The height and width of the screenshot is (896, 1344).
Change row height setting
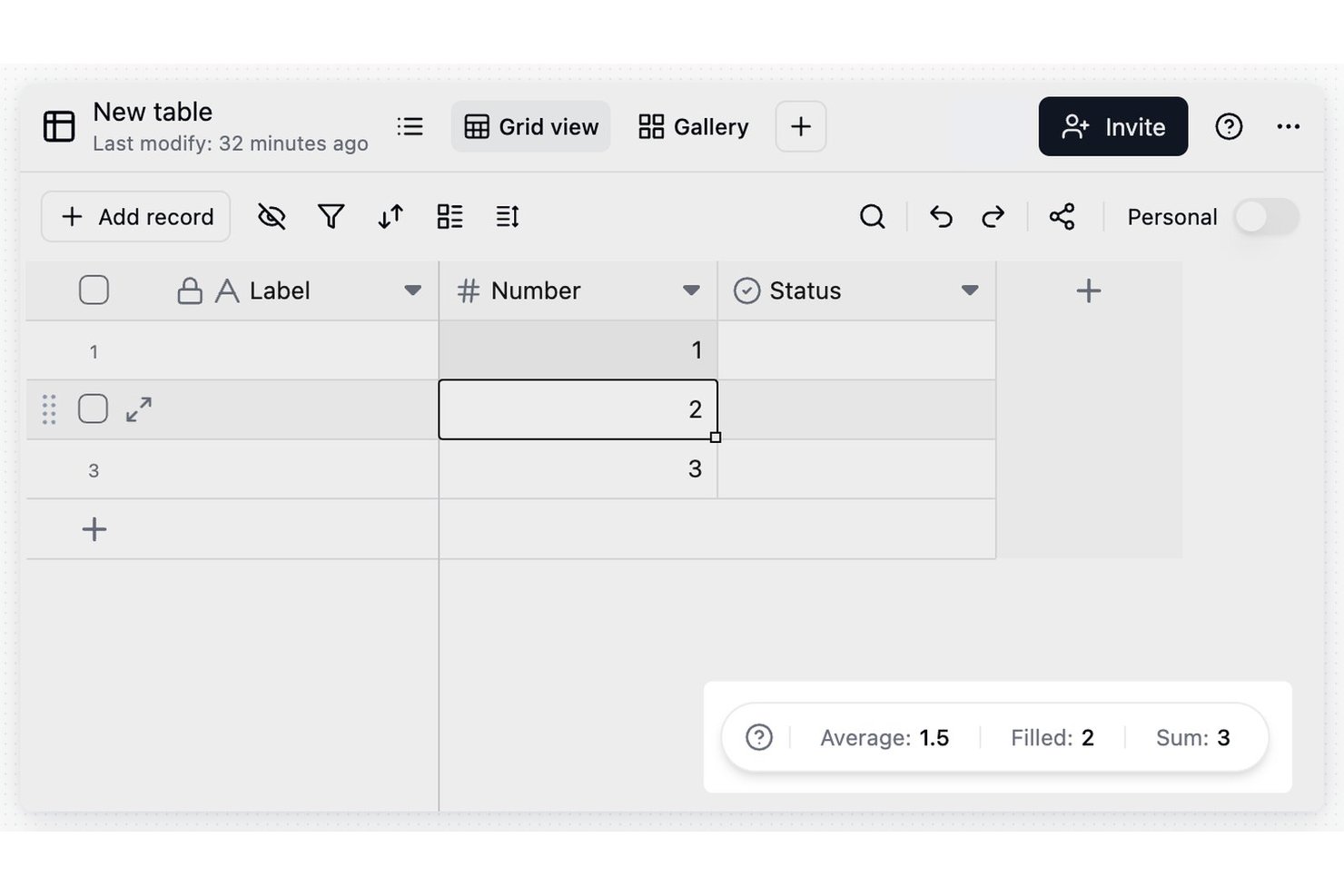pyautogui.click(x=508, y=216)
